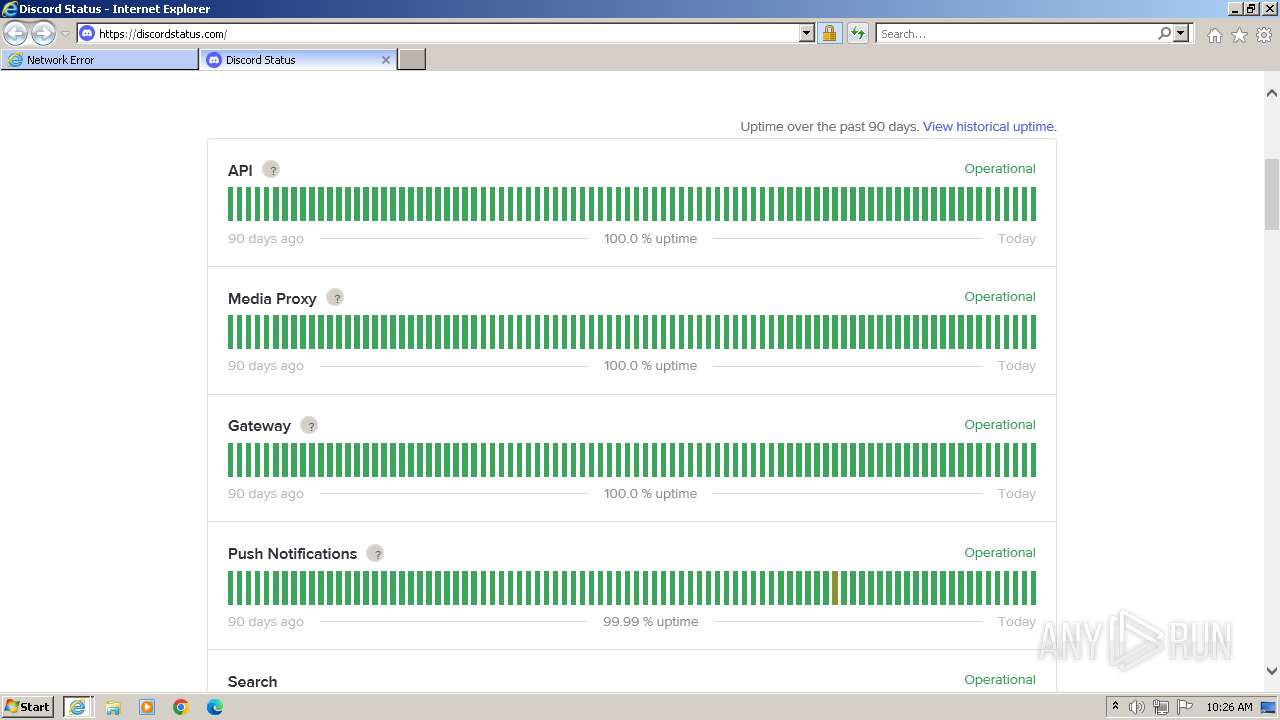Click the Start button
The height and width of the screenshot is (720, 1280).
point(28,707)
